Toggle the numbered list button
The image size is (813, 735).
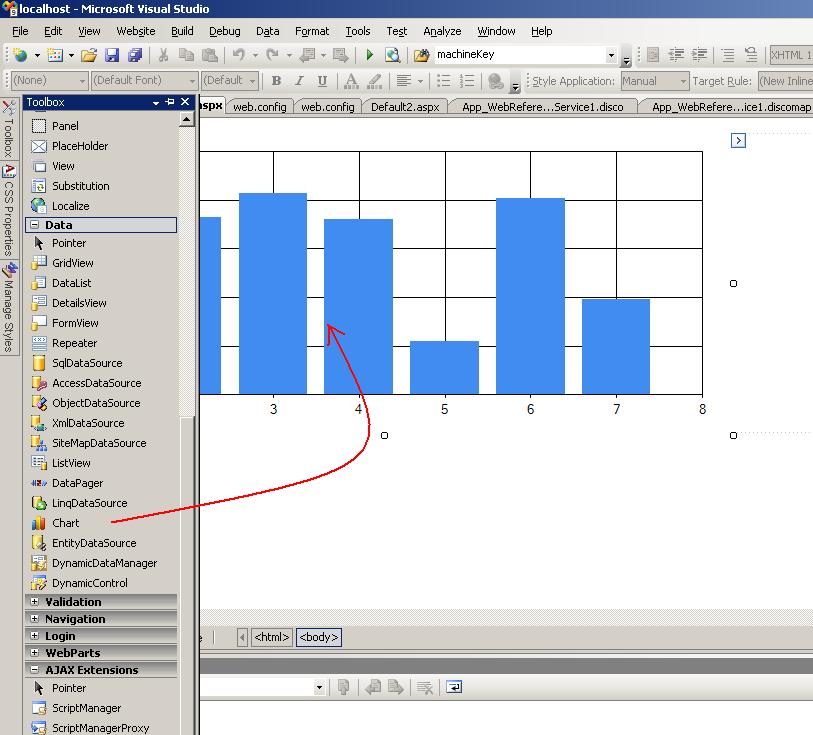(x=467, y=81)
